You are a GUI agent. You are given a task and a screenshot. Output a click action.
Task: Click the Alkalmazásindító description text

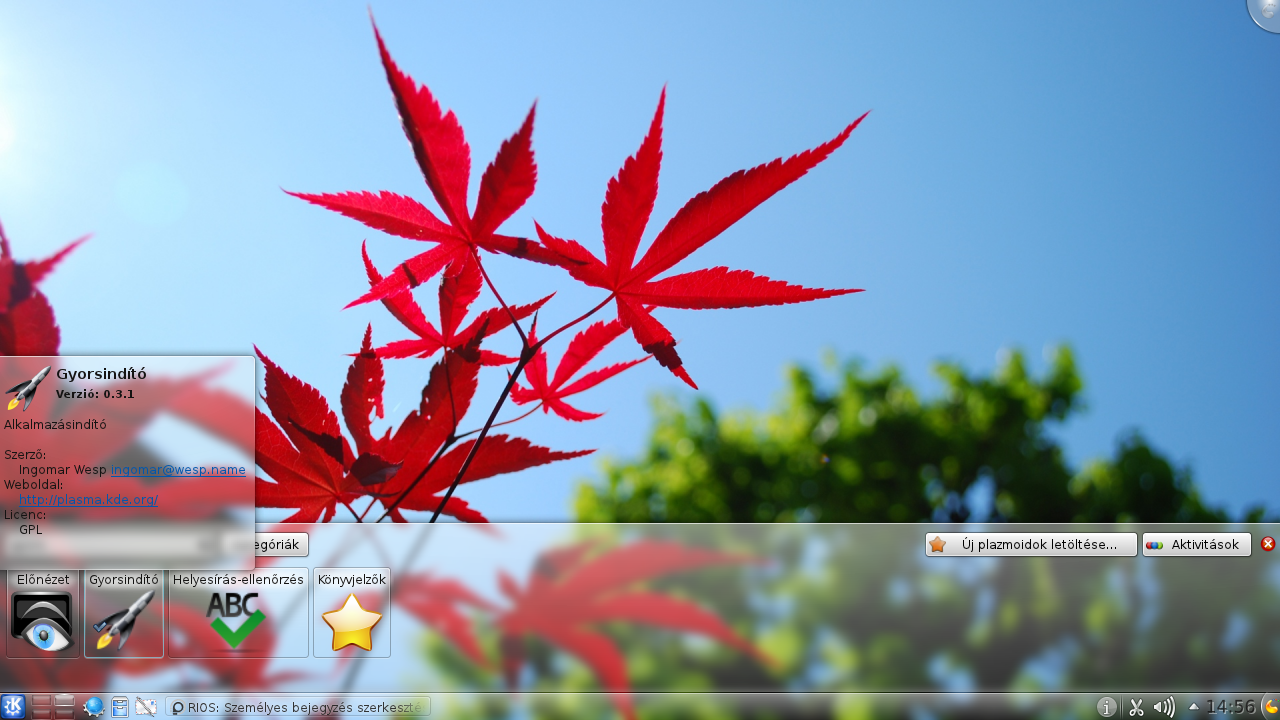coord(55,425)
